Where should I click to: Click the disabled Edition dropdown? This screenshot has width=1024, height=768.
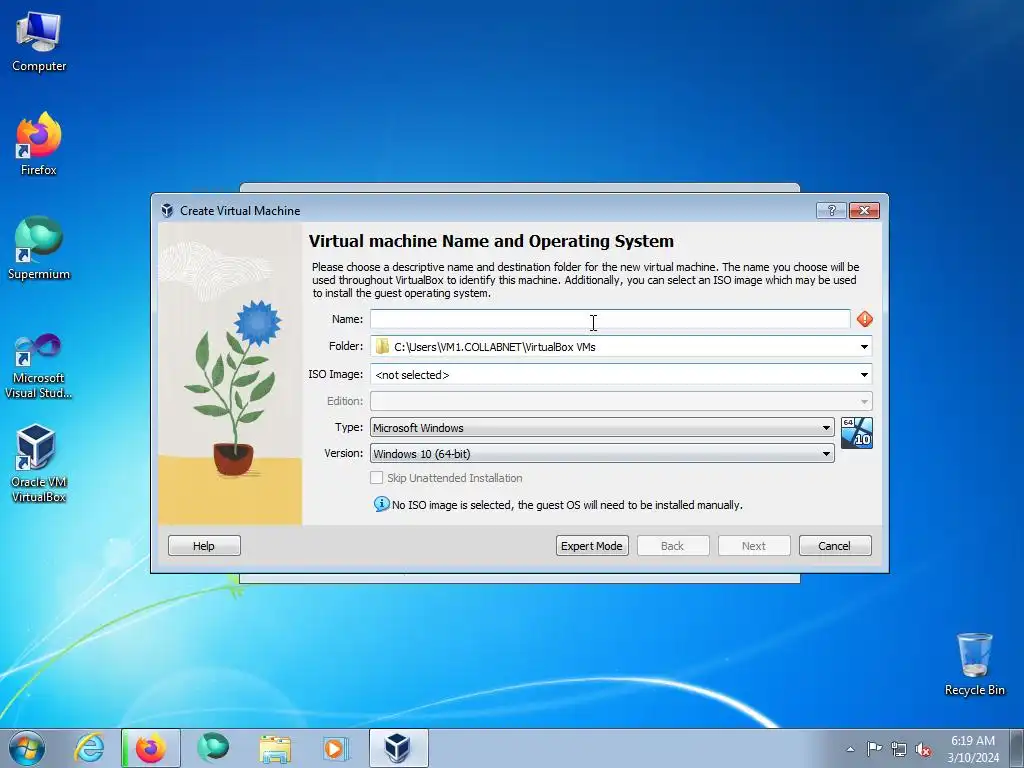pyautogui.click(x=621, y=401)
